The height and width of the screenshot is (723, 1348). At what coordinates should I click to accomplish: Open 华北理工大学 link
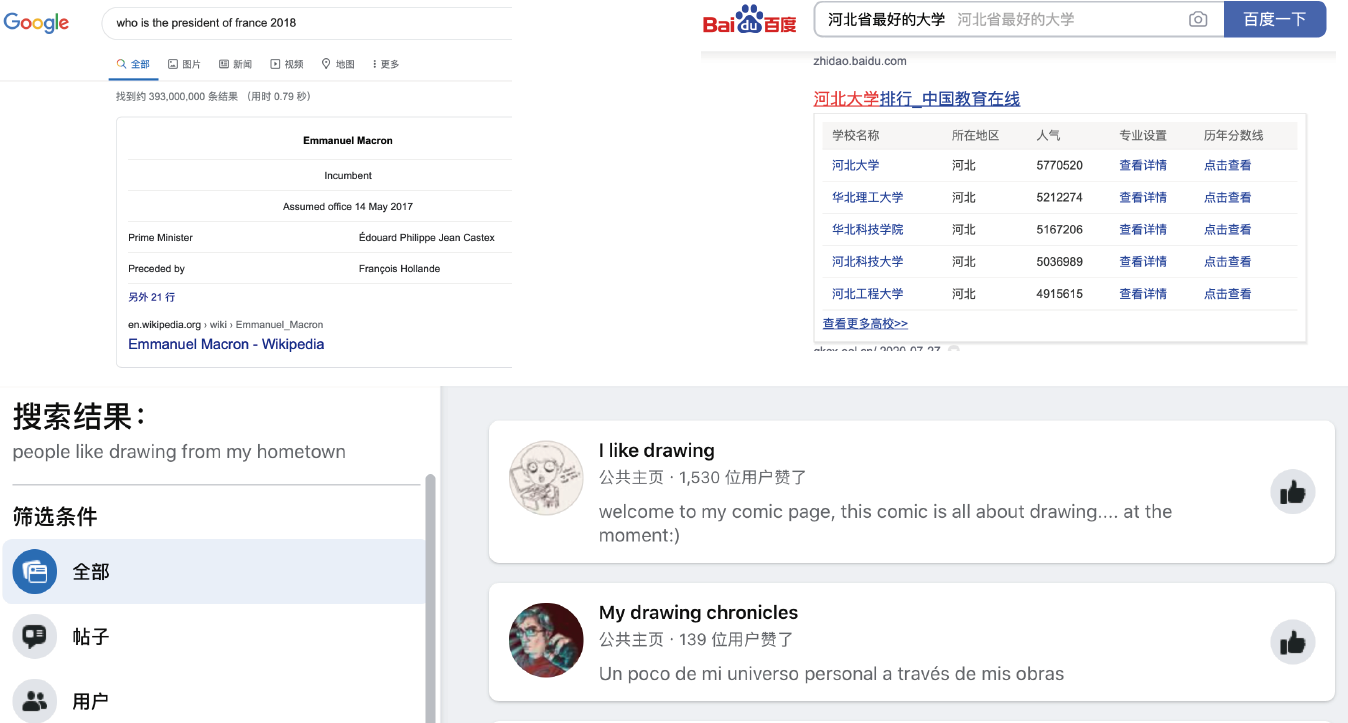(x=868, y=197)
